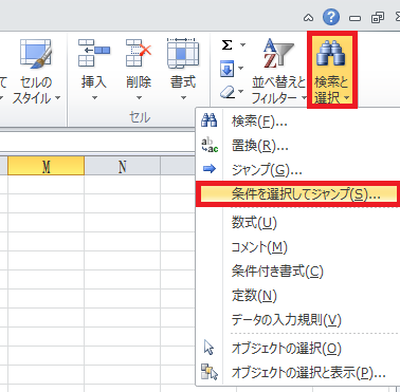Choose 検索(F)... from the menu
400x392 pixels.
point(298,121)
